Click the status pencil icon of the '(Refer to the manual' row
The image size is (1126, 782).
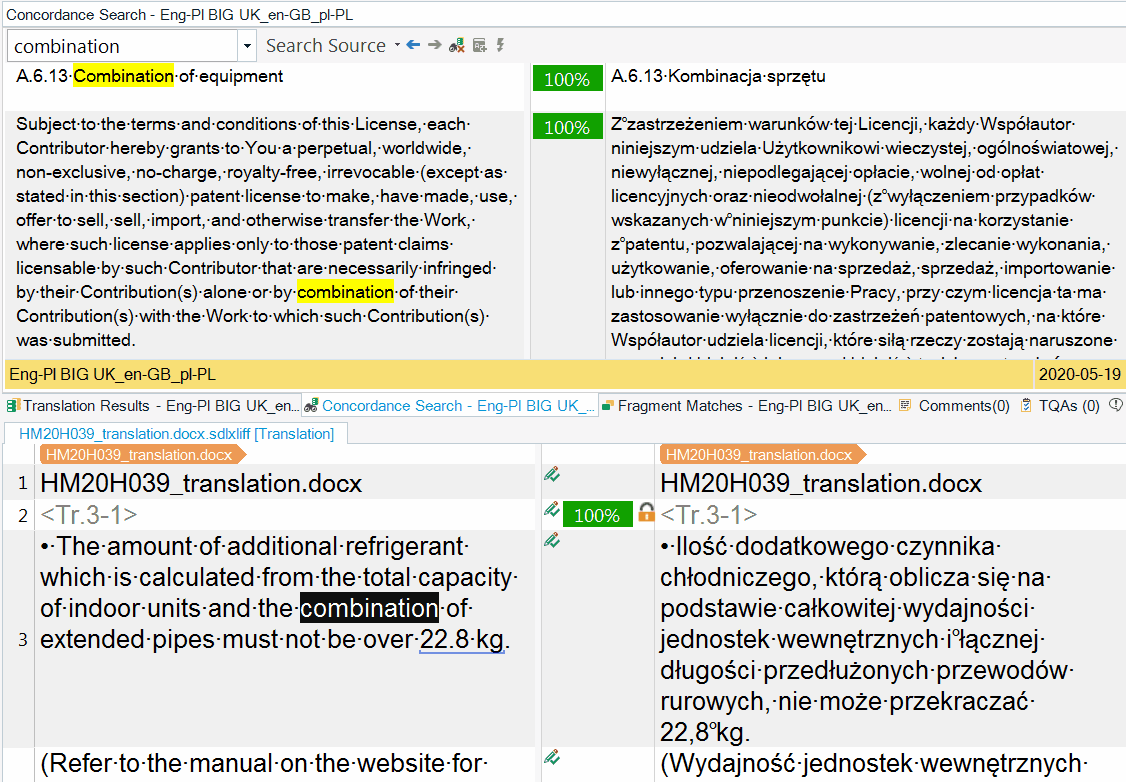[552, 757]
